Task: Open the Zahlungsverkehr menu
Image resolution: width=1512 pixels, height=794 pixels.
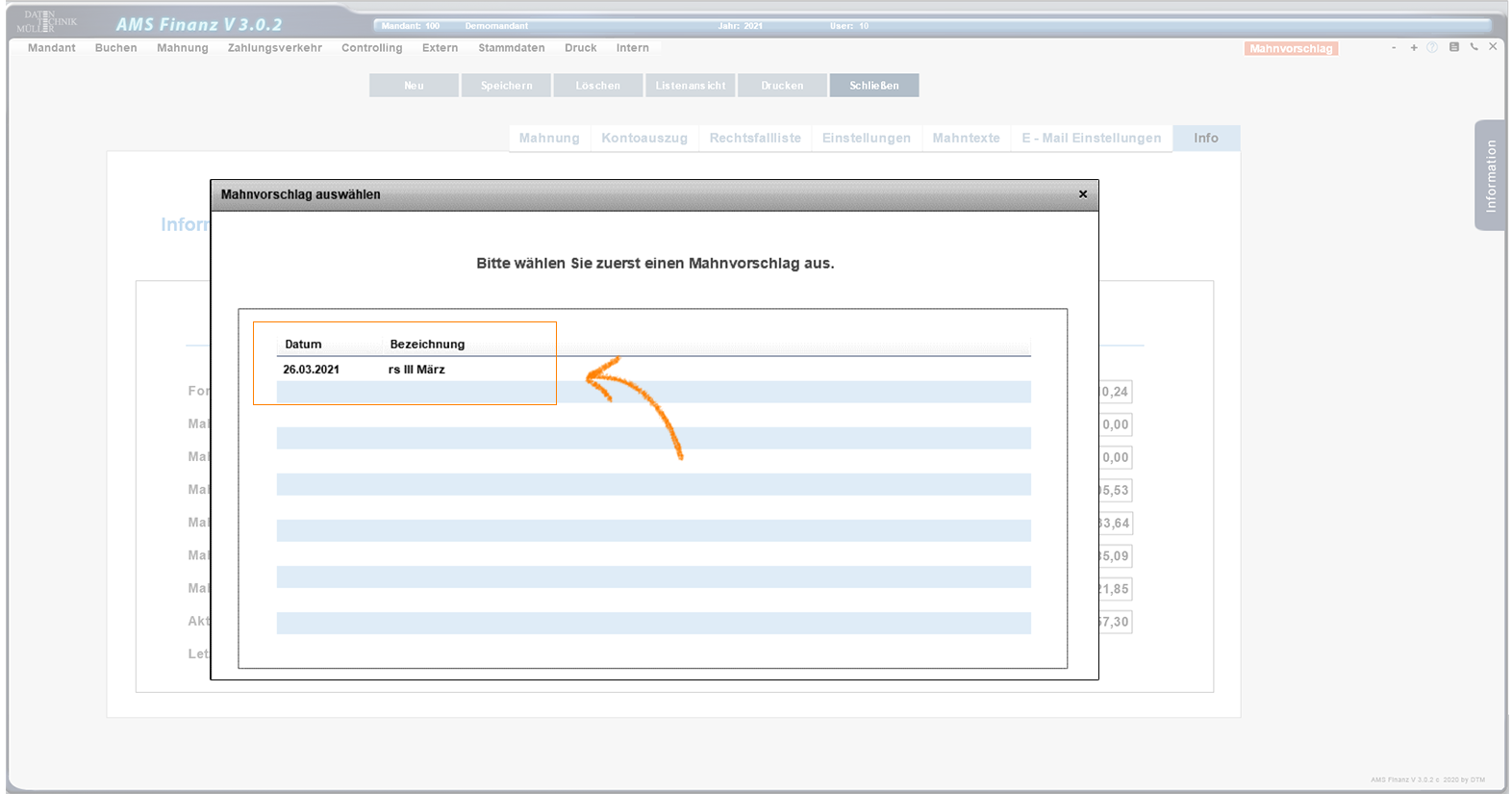Action: (275, 48)
